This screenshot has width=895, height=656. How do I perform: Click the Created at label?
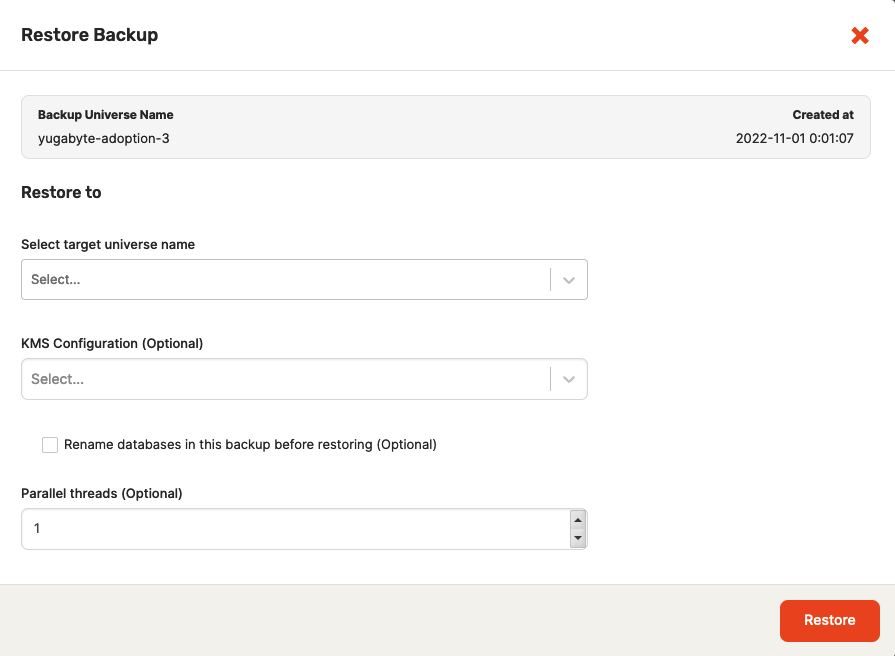tap(822, 115)
